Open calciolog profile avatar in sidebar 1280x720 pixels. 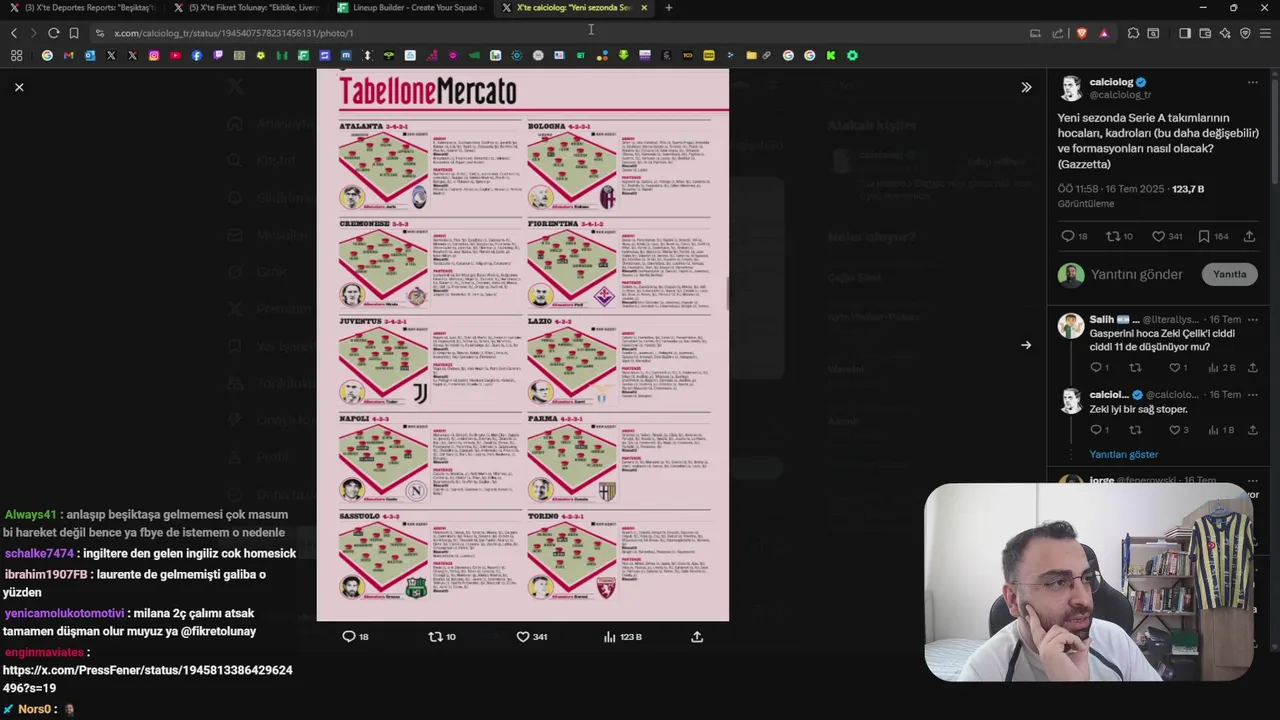coord(1071,87)
